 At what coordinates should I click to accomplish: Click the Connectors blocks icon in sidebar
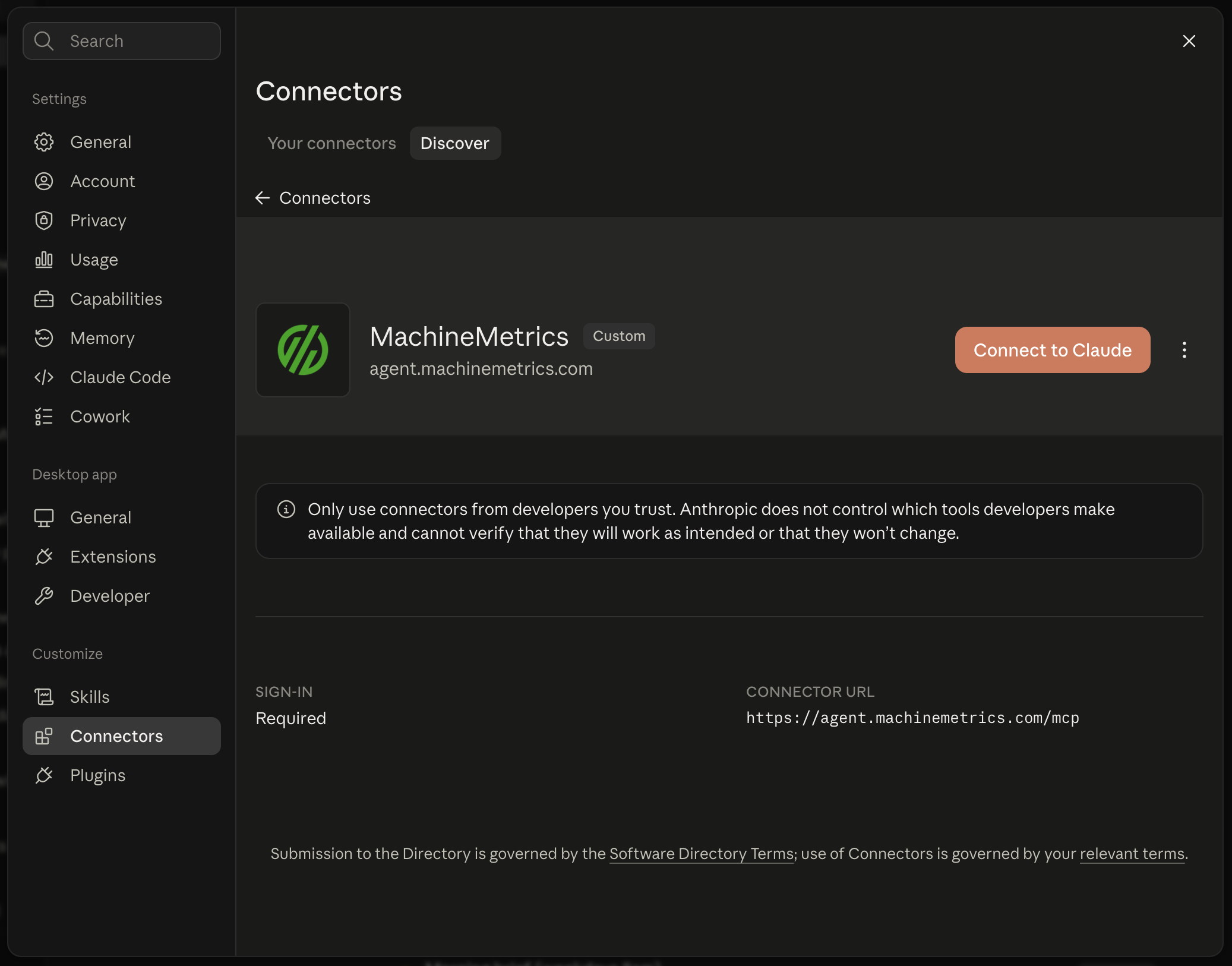44,736
